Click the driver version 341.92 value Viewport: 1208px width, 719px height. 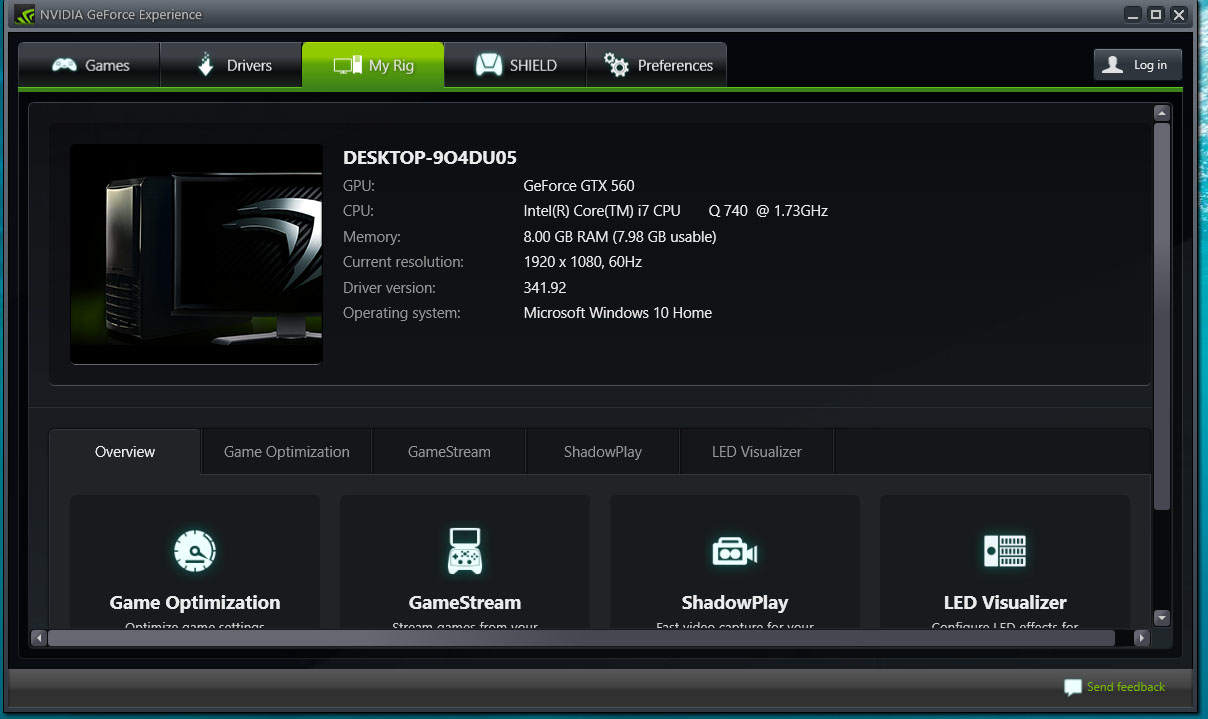(x=545, y=288)
